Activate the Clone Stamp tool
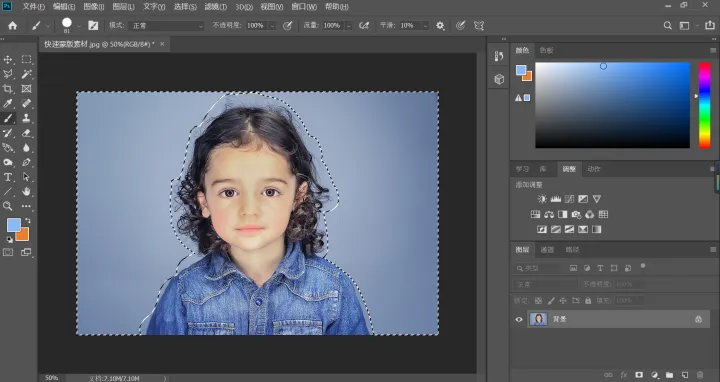The width and height of the screenshot is (720, 382). coord(27,118)
